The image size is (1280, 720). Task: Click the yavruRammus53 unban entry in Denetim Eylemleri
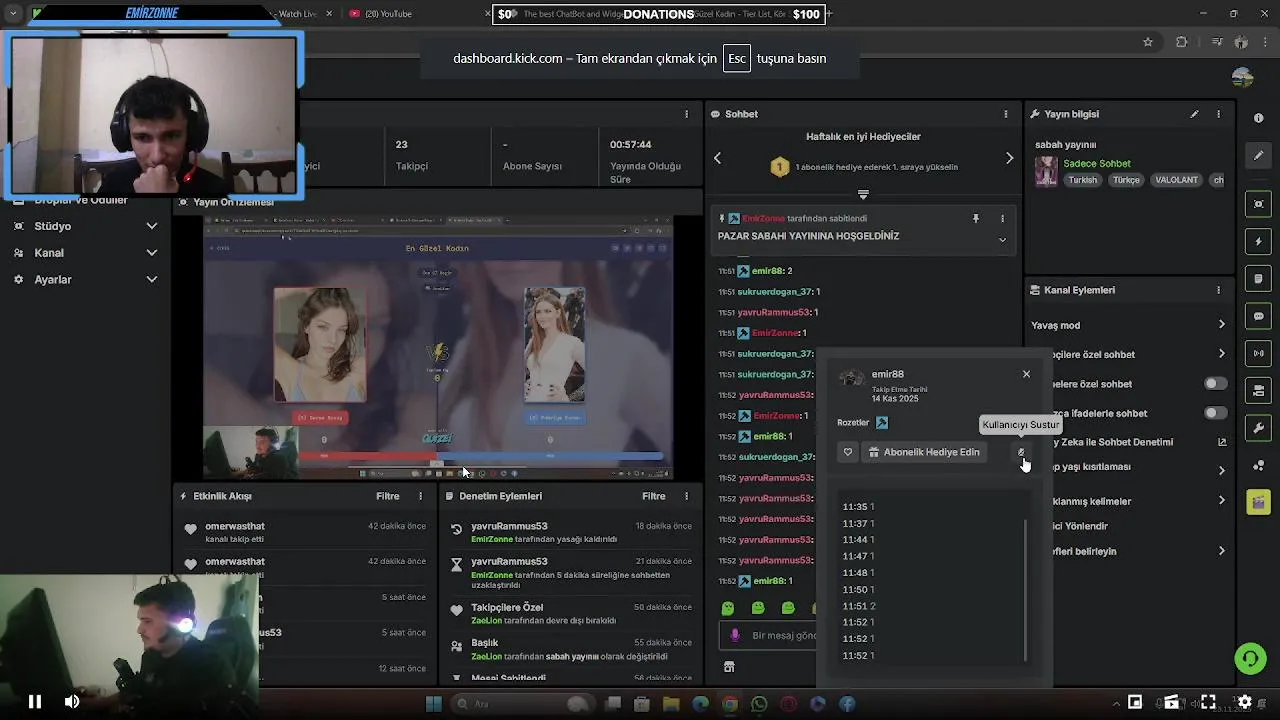pos(571,532)
